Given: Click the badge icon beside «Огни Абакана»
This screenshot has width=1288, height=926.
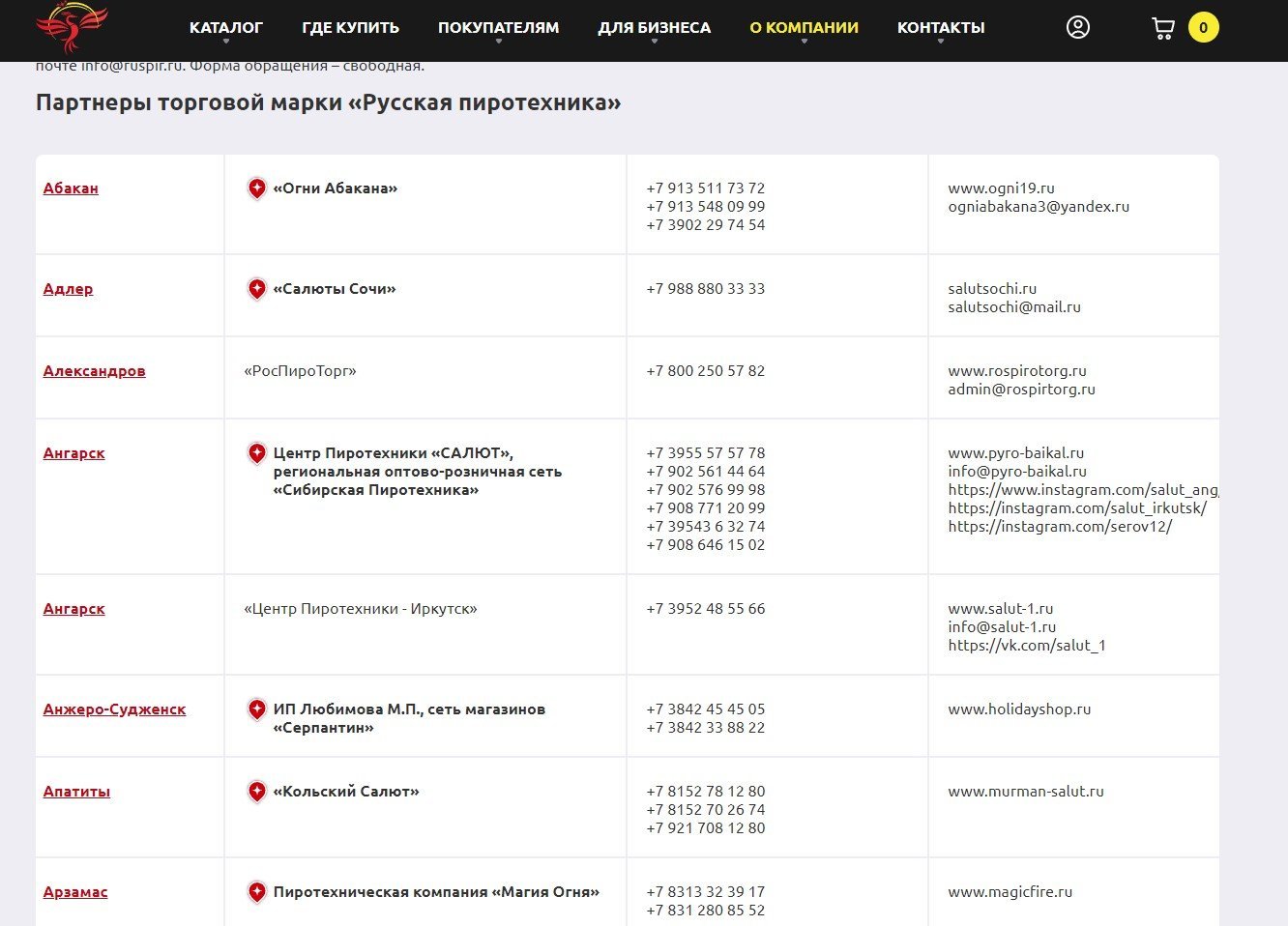Looking at the screenshot, I should click(256, 188).
